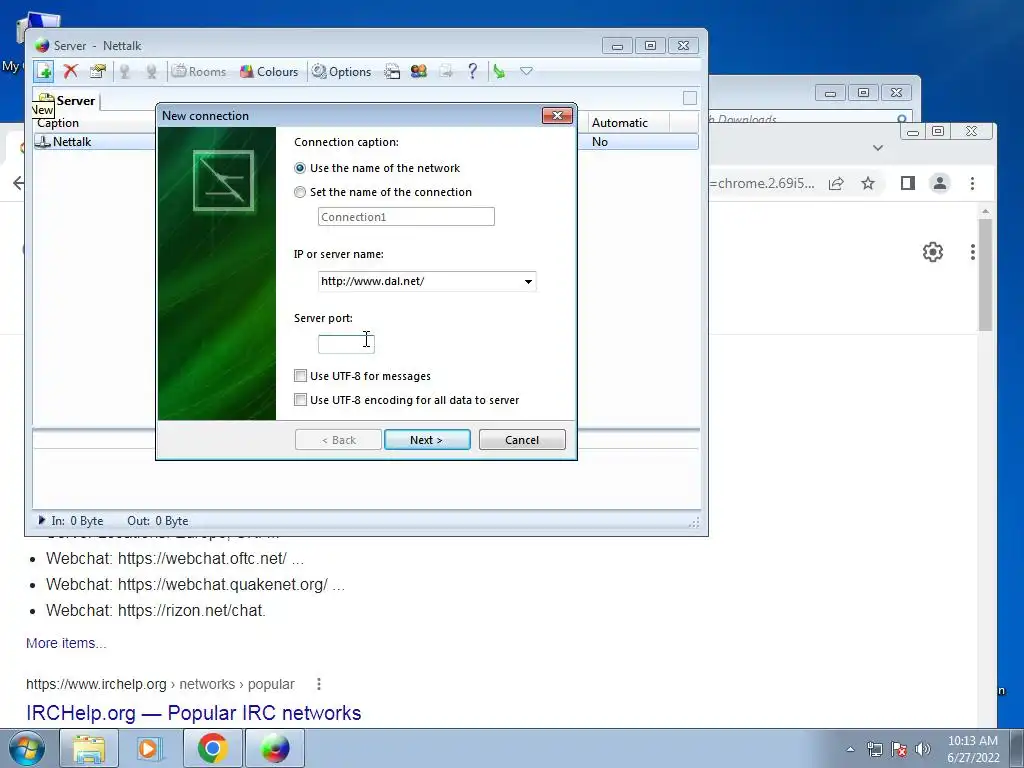
Task: Check 'Use UTF-8 encoding for all data'
Action: click(x=300, y=400)
